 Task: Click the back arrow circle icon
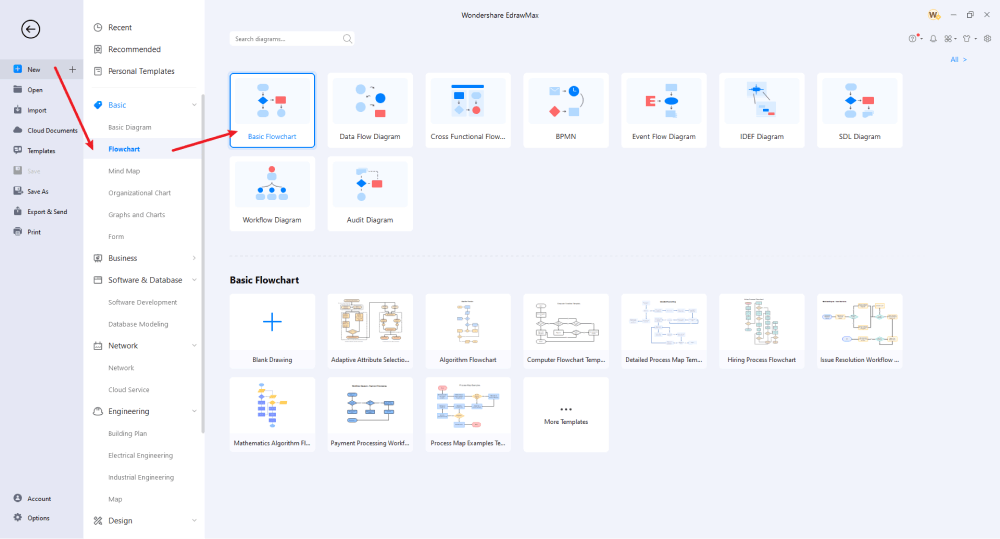click(x=30, y=29)
